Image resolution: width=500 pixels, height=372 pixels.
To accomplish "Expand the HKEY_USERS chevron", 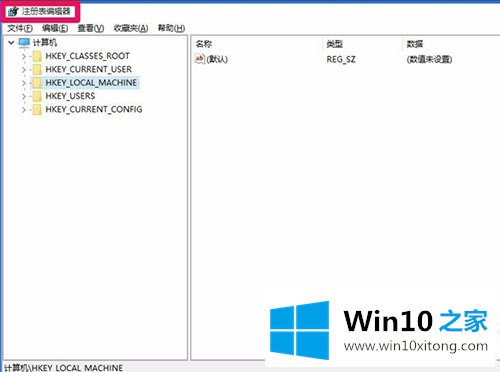I will [x=24, y=96].
